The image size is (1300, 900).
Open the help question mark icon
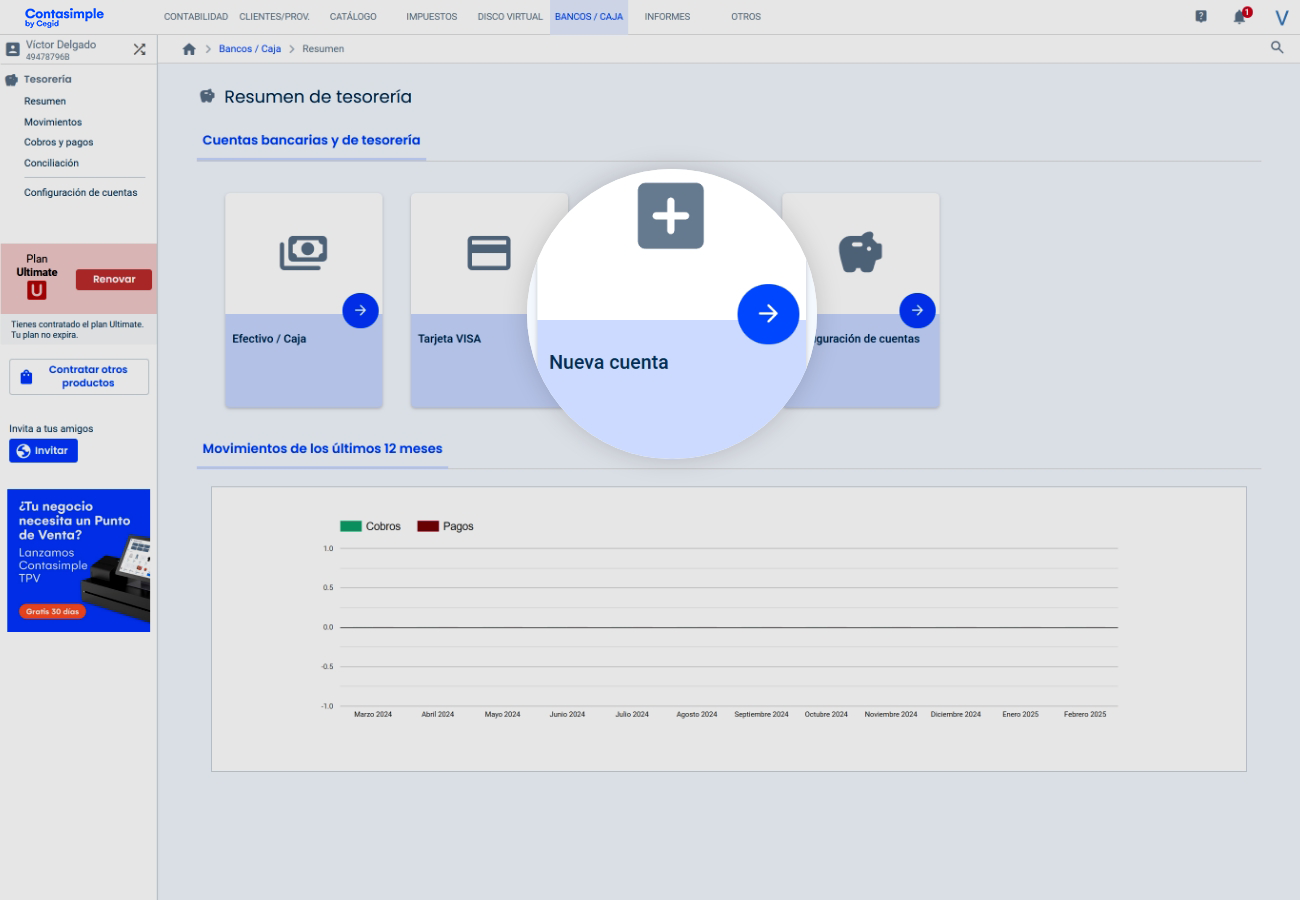[x=1201, y=17]
